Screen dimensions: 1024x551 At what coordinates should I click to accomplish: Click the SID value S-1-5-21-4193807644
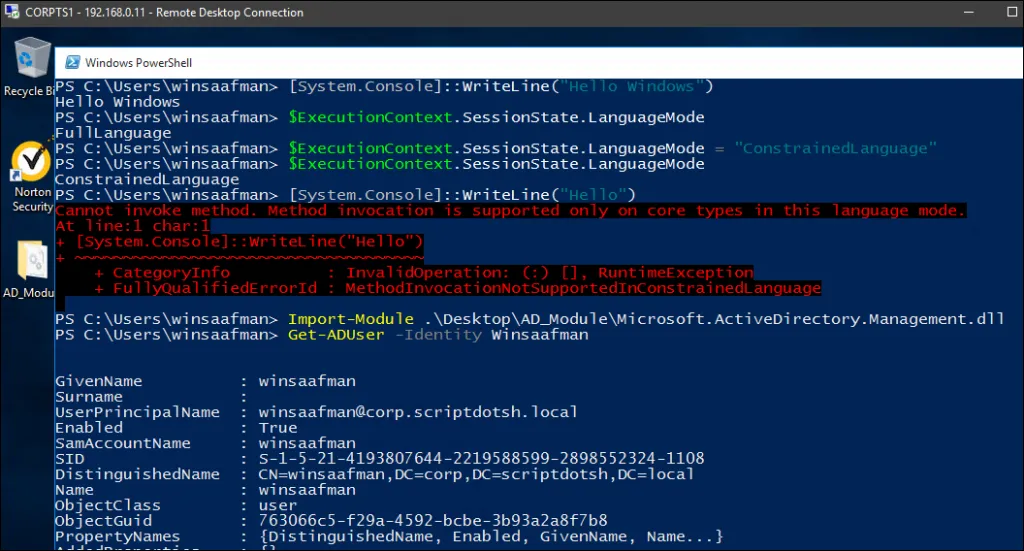481,459
